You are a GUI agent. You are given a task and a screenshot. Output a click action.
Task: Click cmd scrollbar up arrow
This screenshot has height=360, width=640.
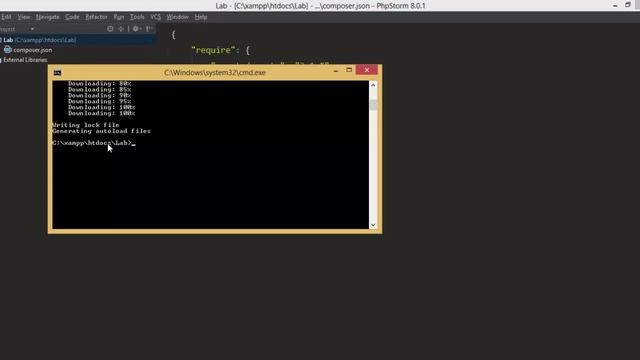(x=373, y=85)
